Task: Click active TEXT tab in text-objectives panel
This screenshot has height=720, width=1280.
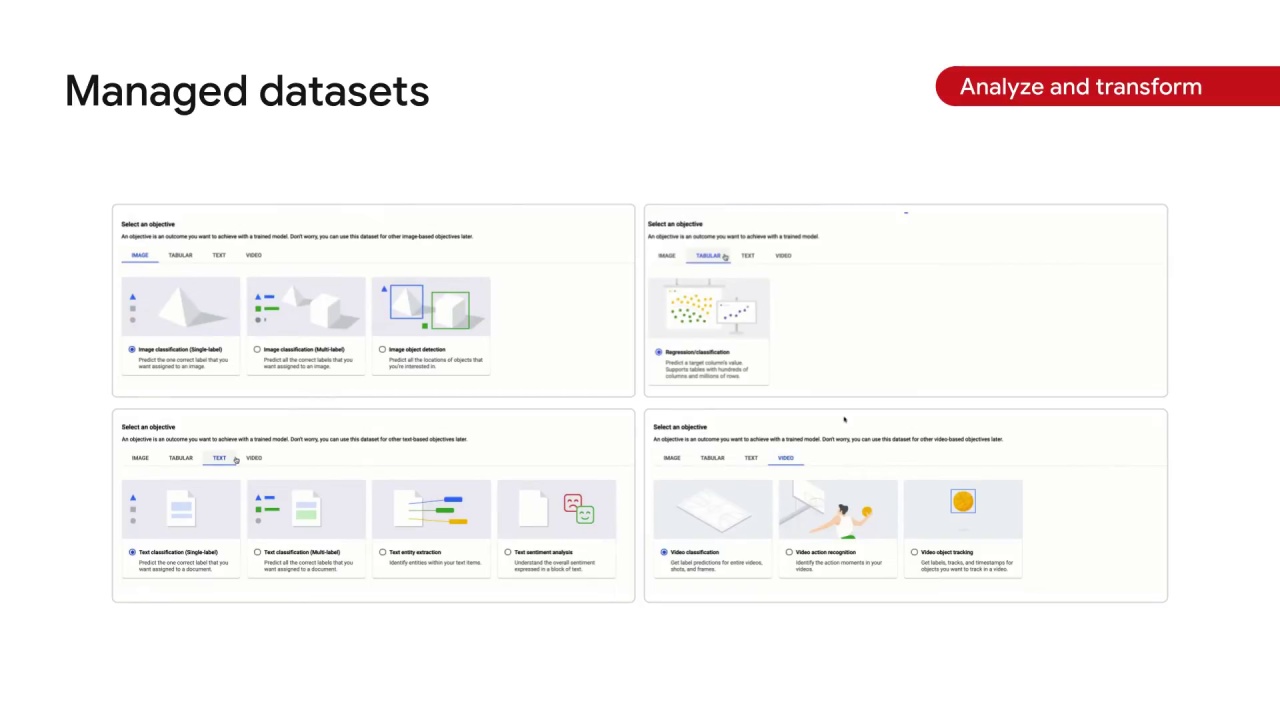Action: pos(219,458)
